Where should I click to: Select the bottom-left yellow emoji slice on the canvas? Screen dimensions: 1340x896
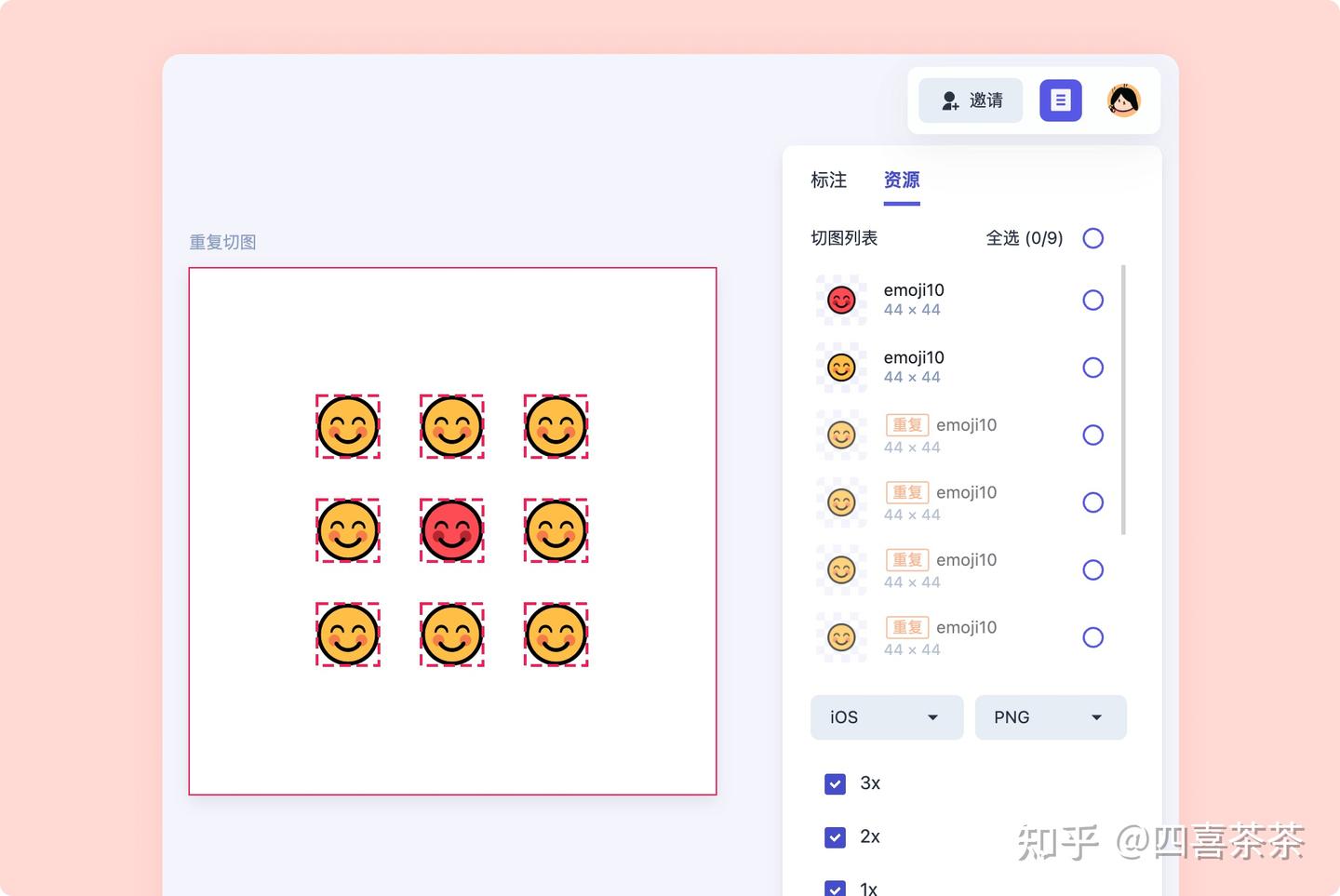tap(348, 635)
